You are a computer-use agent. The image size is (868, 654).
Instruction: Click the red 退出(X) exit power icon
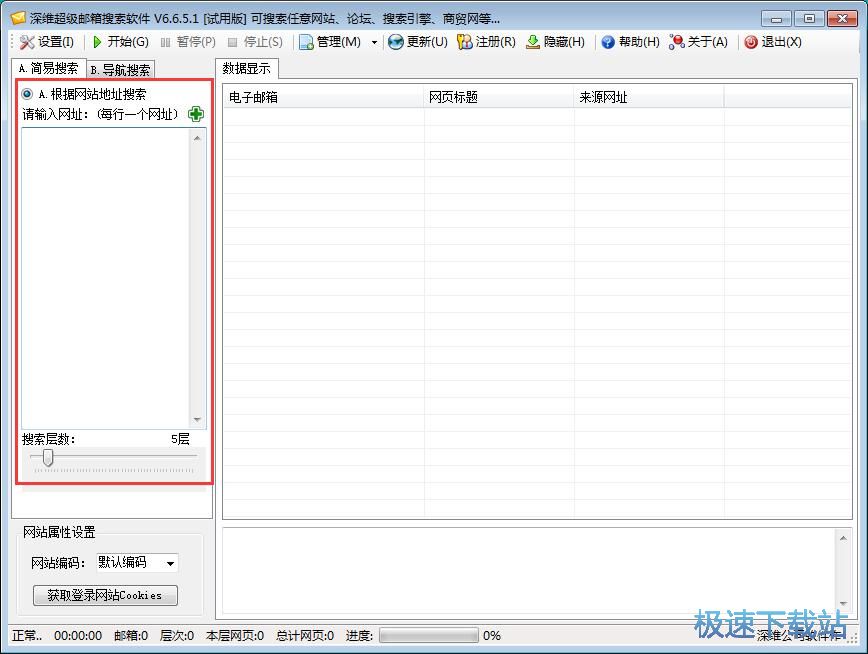coord(751,42)
